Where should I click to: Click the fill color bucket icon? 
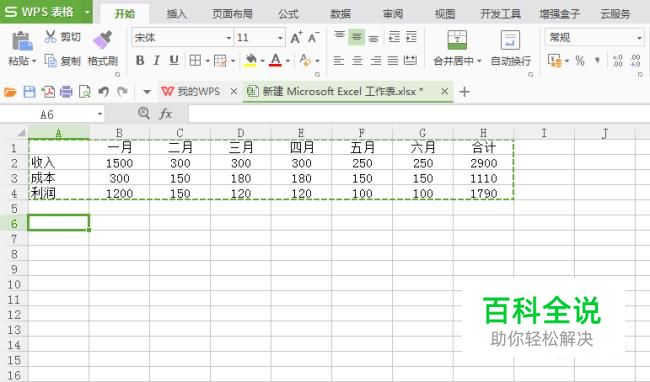click(x=250, y=61)
